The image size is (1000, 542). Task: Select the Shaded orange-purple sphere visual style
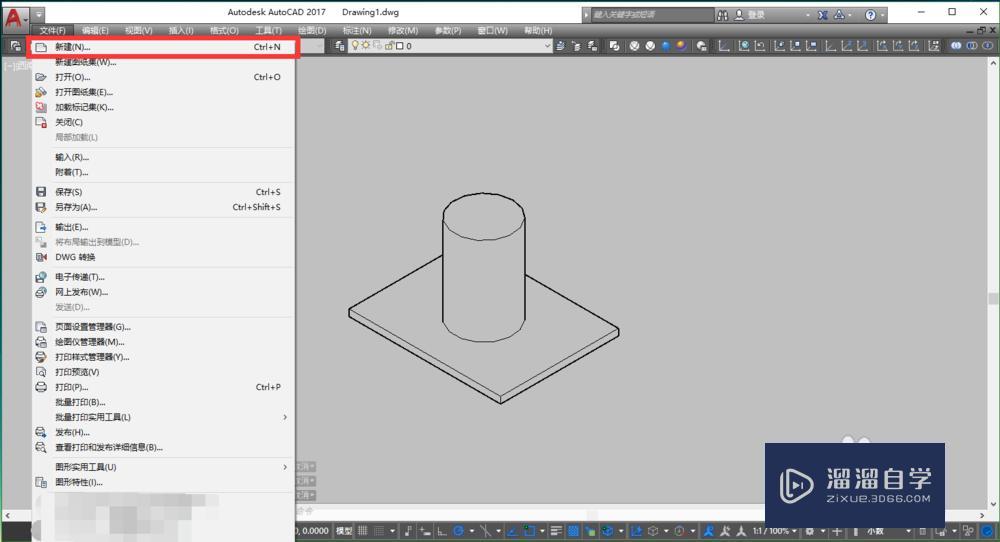[x=681, y=46]
